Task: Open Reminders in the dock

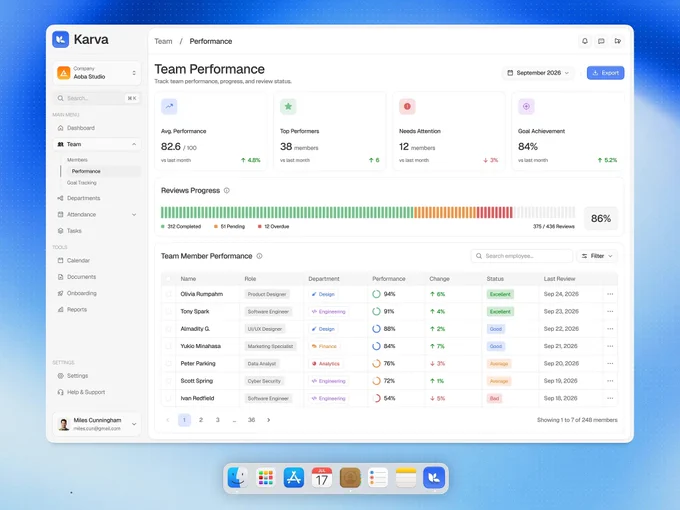Action: point(378,477)
